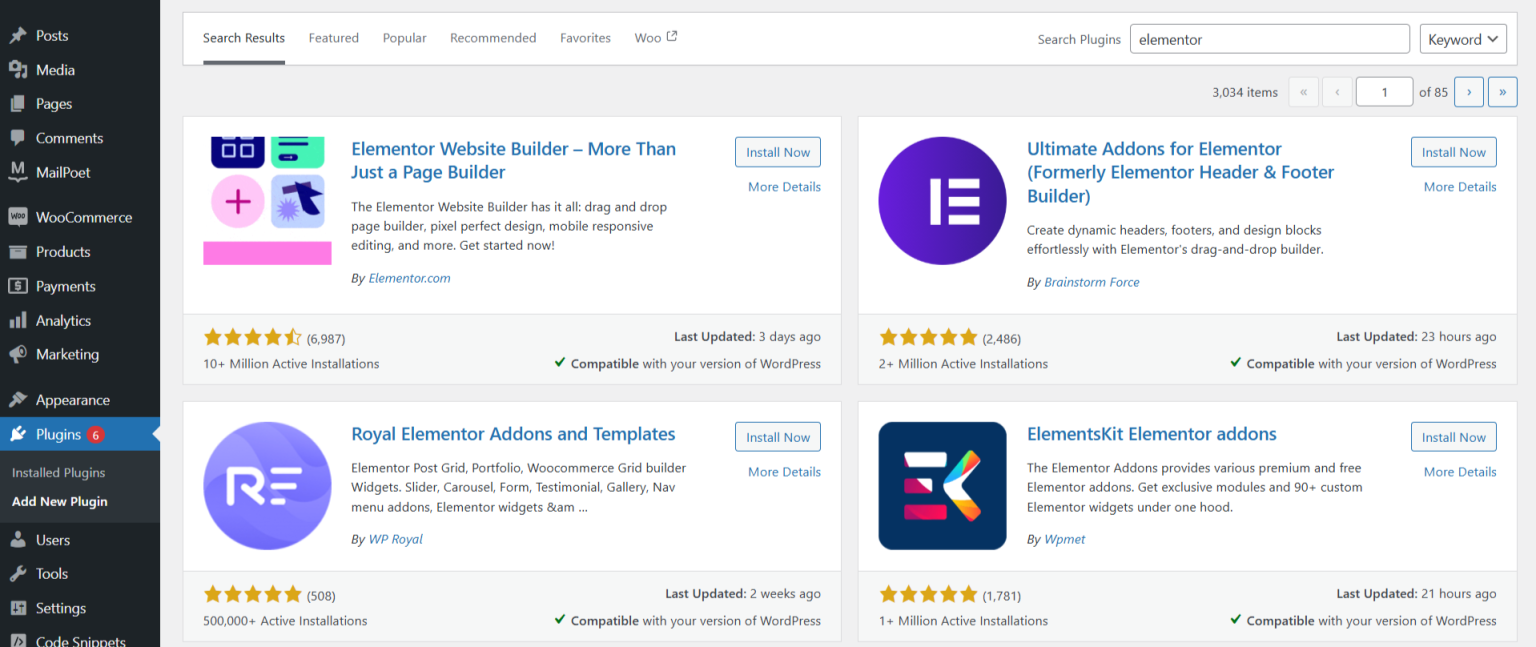Open the Keyword search filter dropdown
Viewport: 1536px width, 647px height.
1462,39
